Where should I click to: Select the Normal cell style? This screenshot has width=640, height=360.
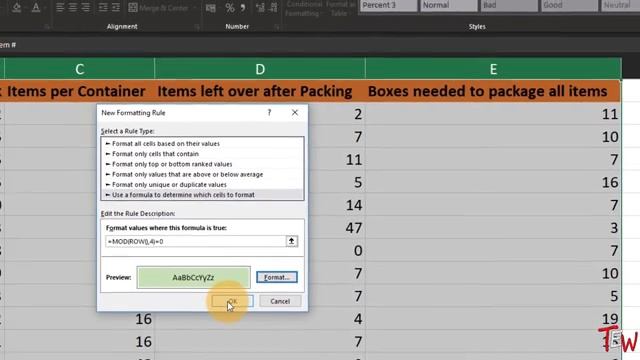448,5
